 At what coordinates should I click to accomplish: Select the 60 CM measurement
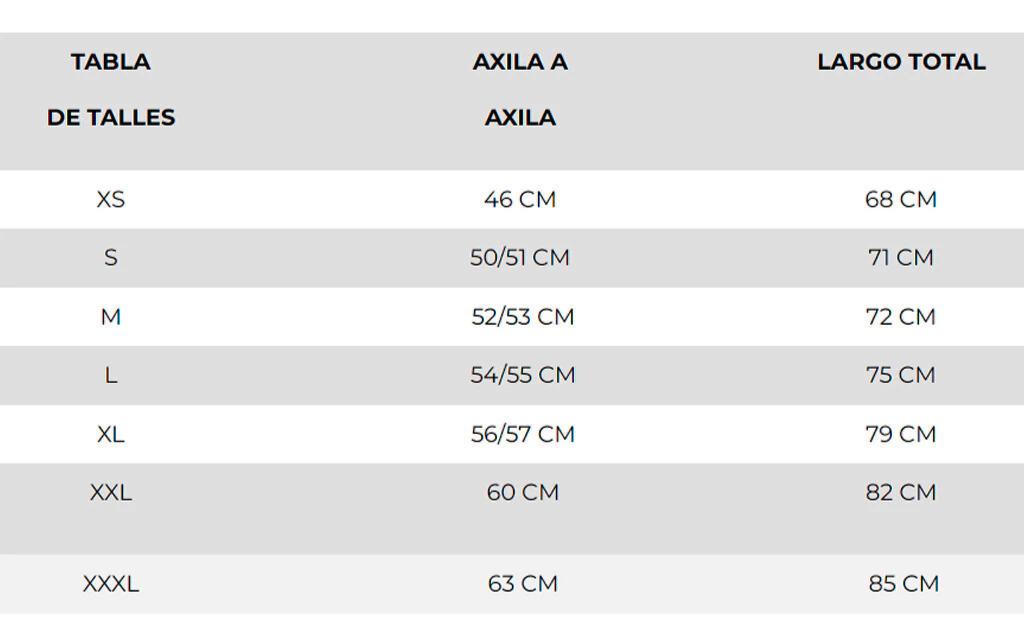[x=523, y=492]
